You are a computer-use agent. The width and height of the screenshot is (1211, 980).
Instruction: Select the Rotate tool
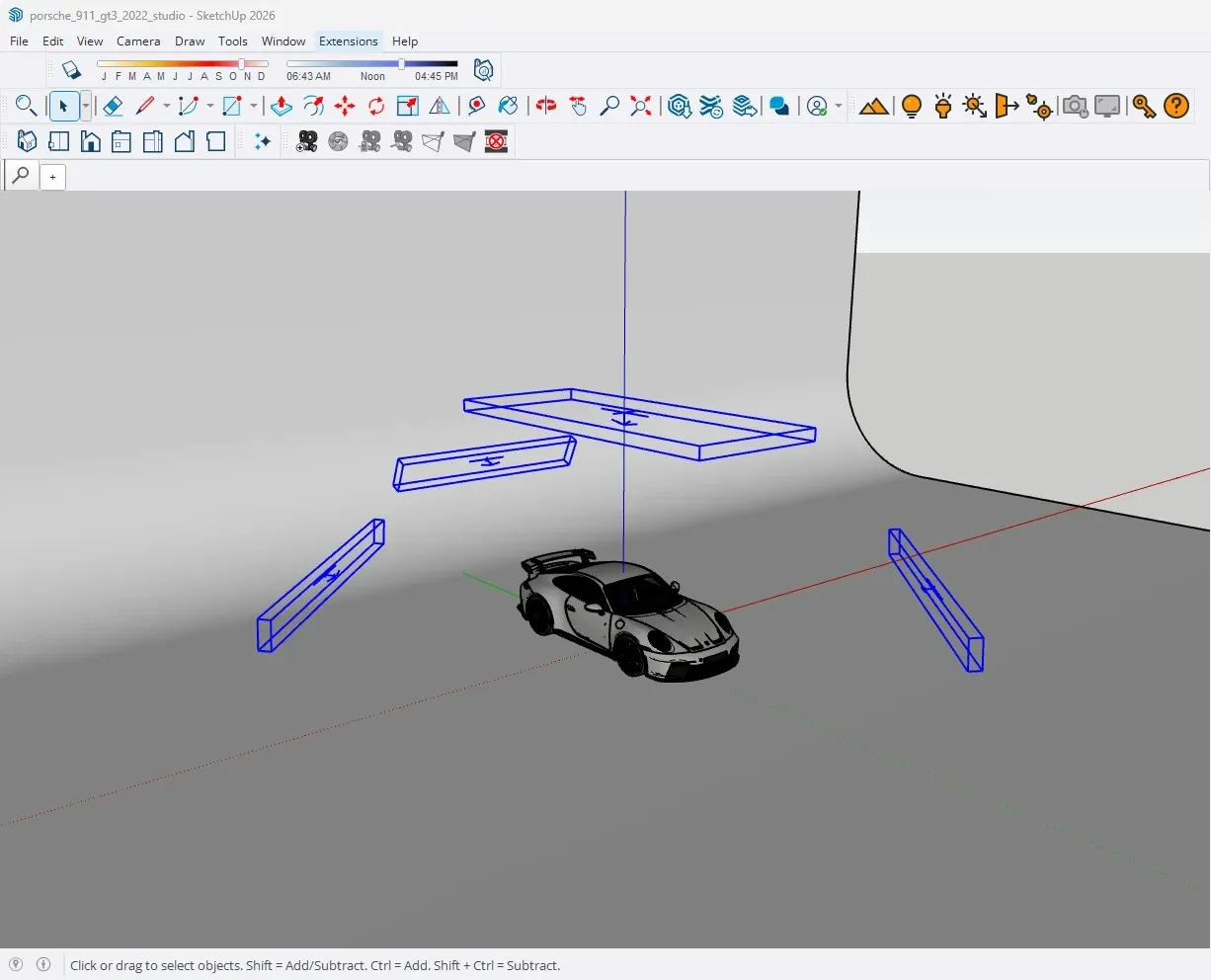point(376,106)
